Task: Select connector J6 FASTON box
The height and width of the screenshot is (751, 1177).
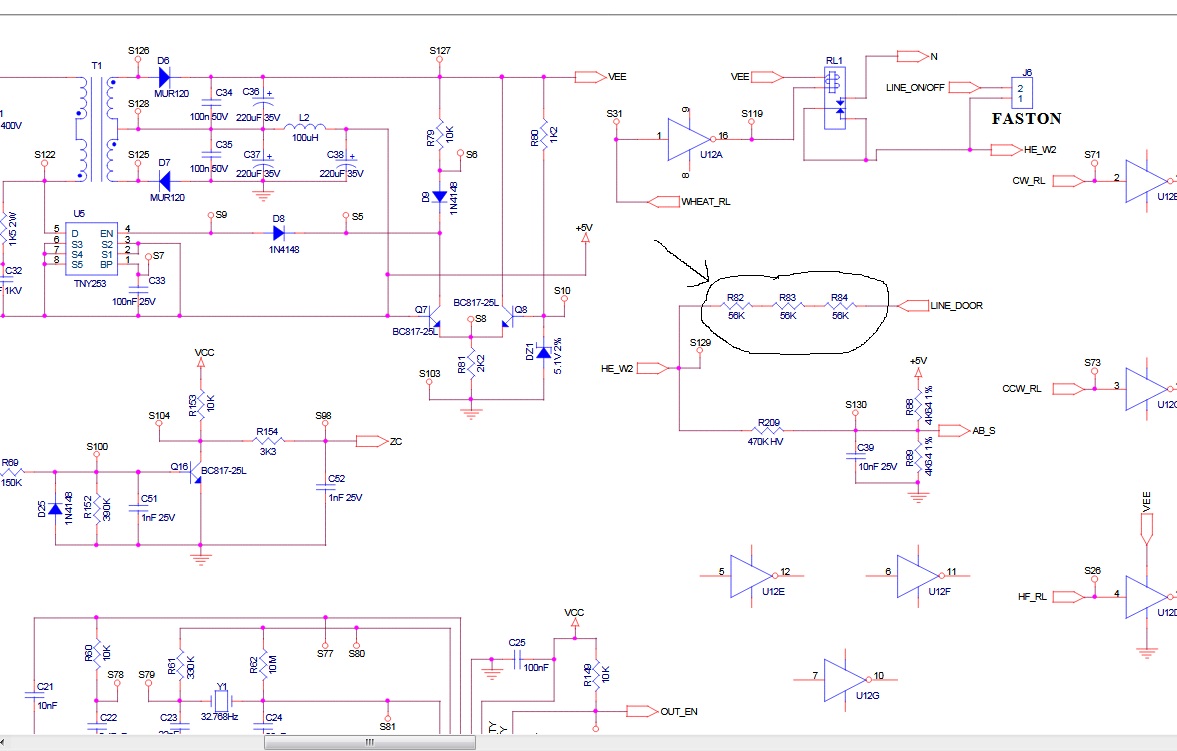Action: (1021, 93)
